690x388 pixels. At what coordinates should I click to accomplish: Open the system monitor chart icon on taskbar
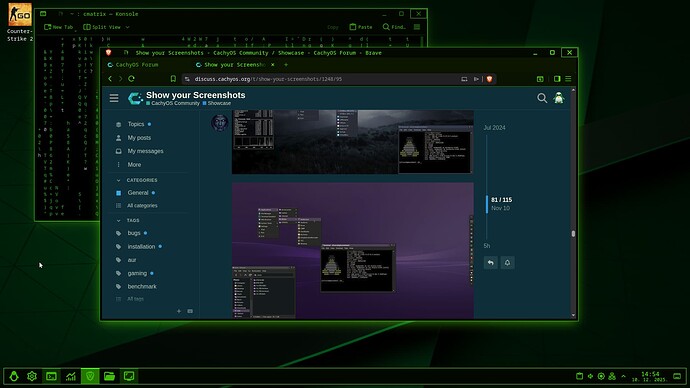(x=71, y=376)
